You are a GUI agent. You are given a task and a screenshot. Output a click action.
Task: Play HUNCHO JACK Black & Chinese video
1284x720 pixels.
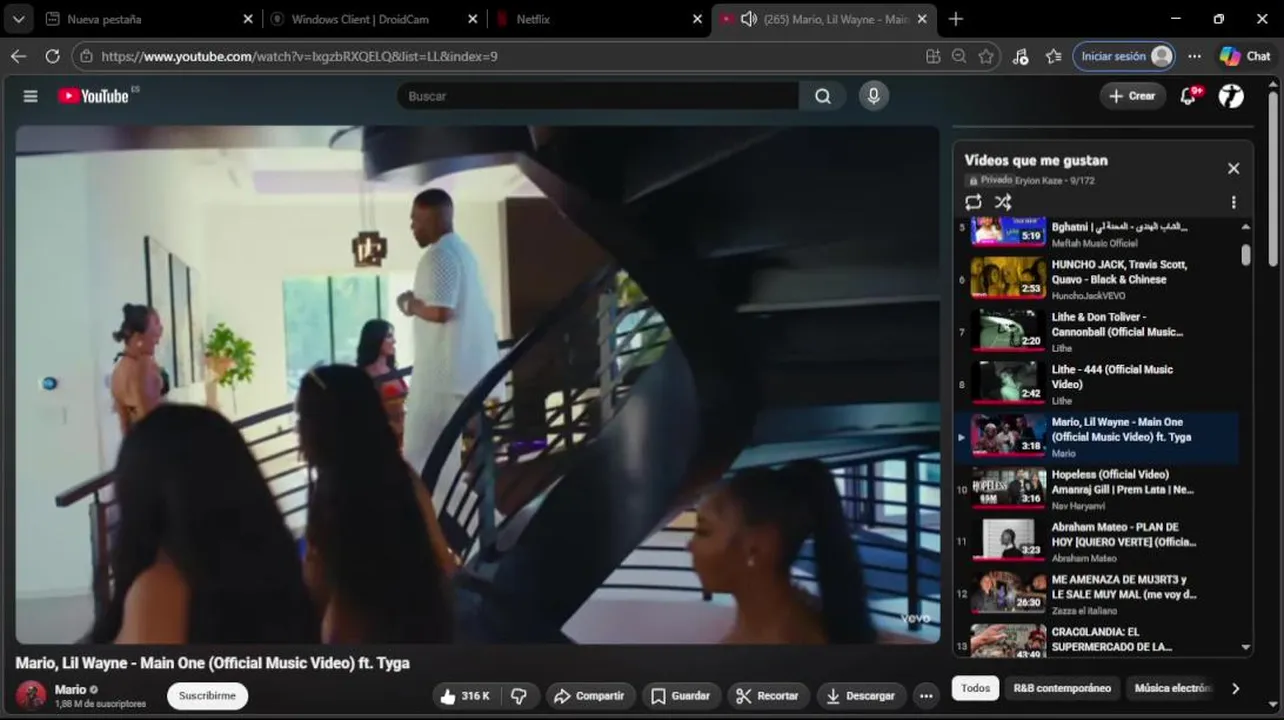pos(1096,278)
